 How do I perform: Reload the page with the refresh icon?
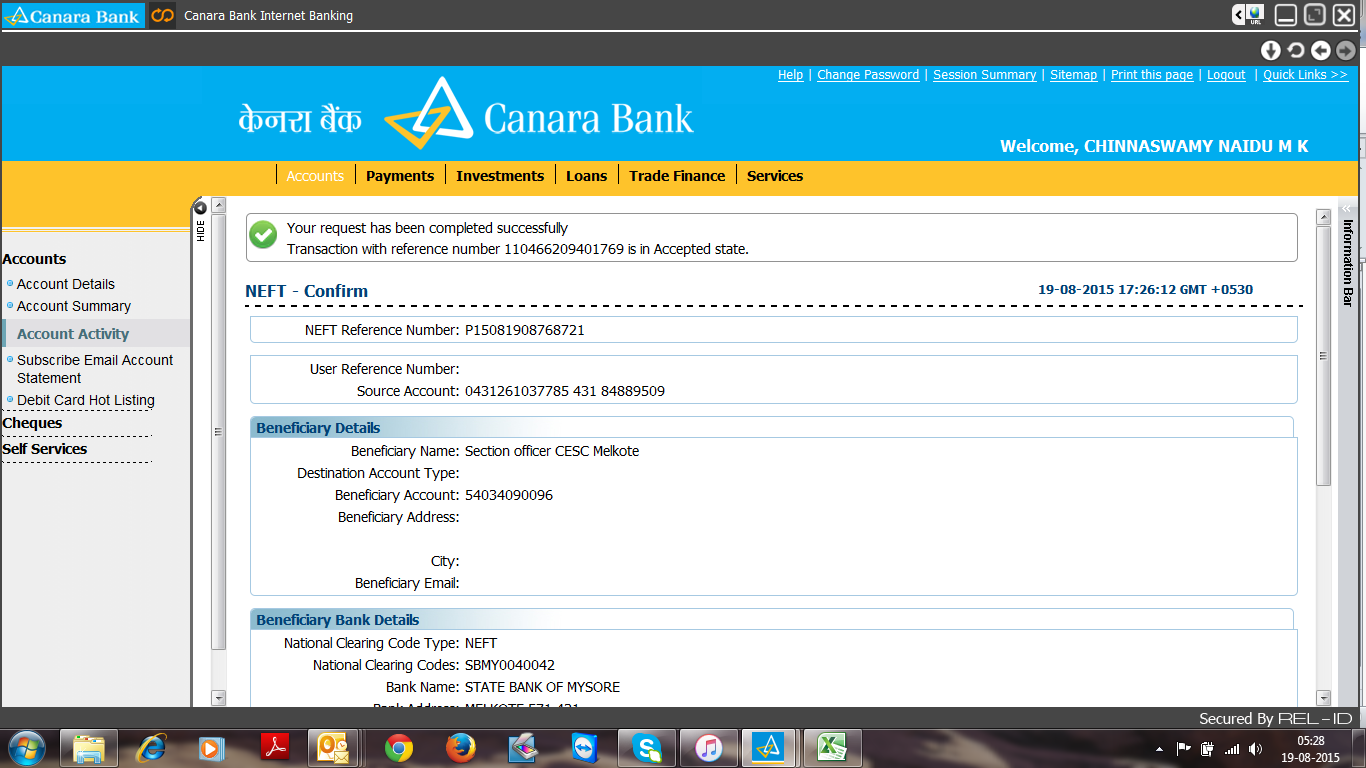(1295, 50)
